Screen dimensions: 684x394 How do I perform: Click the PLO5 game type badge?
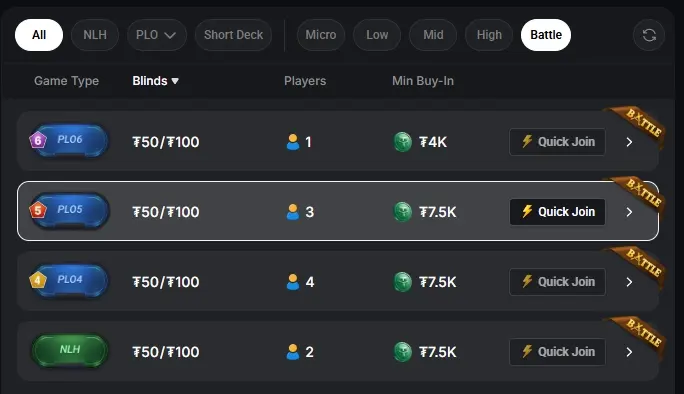tap(68, 211)
